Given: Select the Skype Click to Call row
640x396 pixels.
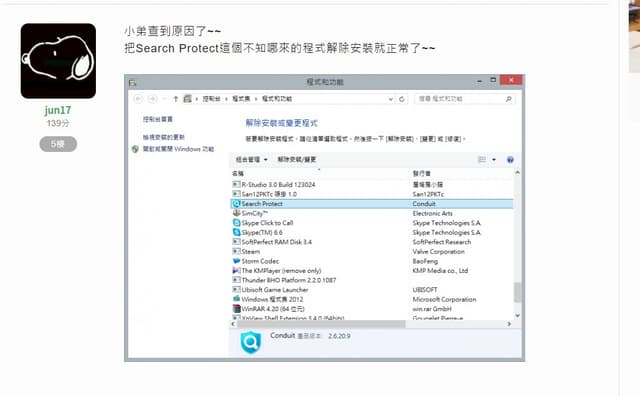Looking at the screenshot, I should (x=372, y=223).
